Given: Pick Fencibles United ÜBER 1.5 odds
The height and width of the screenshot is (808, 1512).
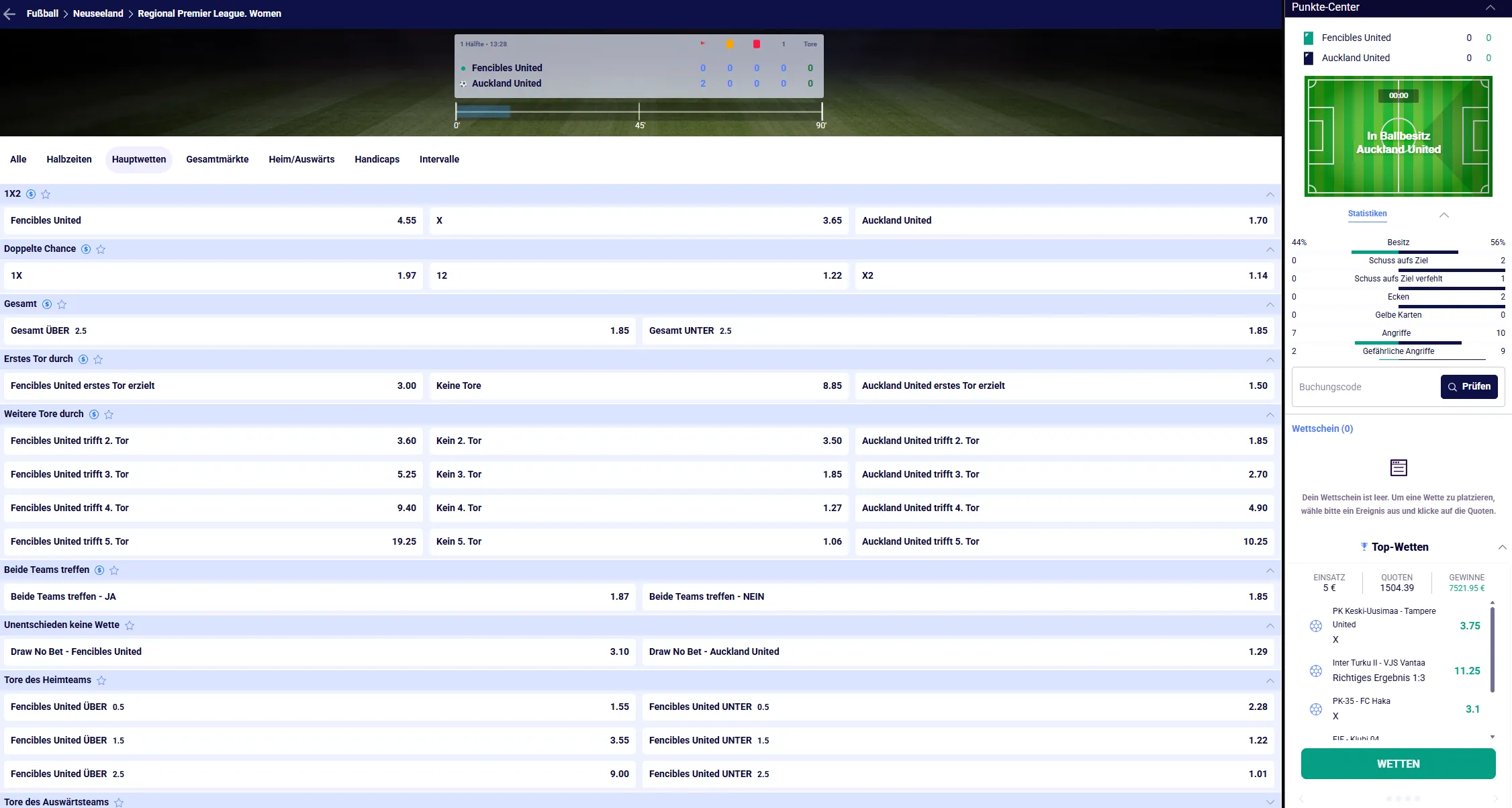Looking at the screenshot, I should [x=320, y=740].
